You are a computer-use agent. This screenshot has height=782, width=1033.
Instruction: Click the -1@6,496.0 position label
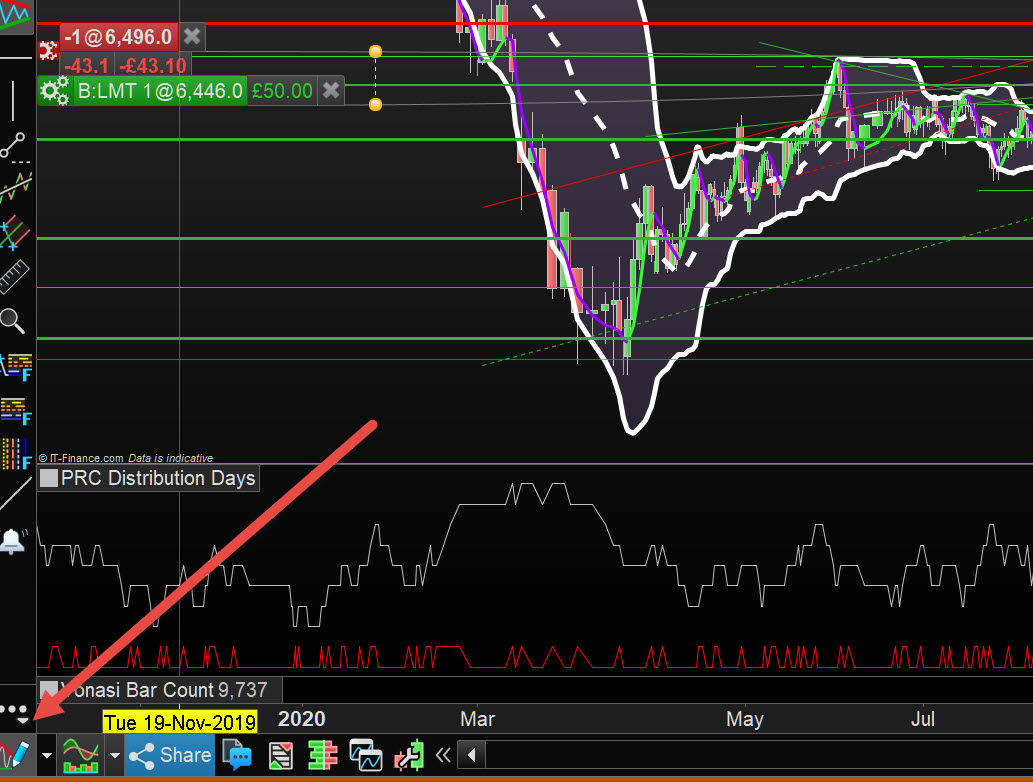click(119, 37)
